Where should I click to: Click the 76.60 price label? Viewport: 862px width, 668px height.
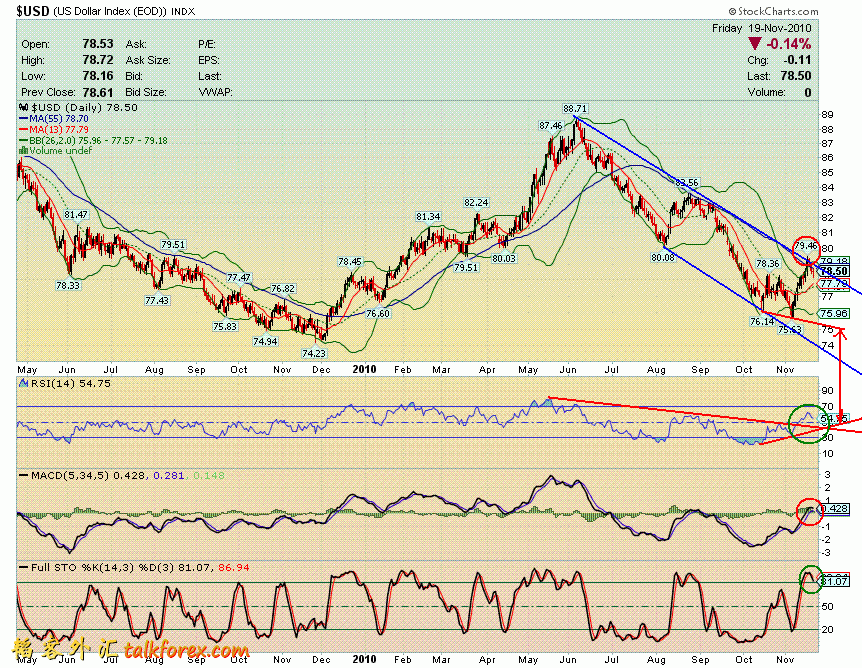pyautogui.click(x=378, y=313)
